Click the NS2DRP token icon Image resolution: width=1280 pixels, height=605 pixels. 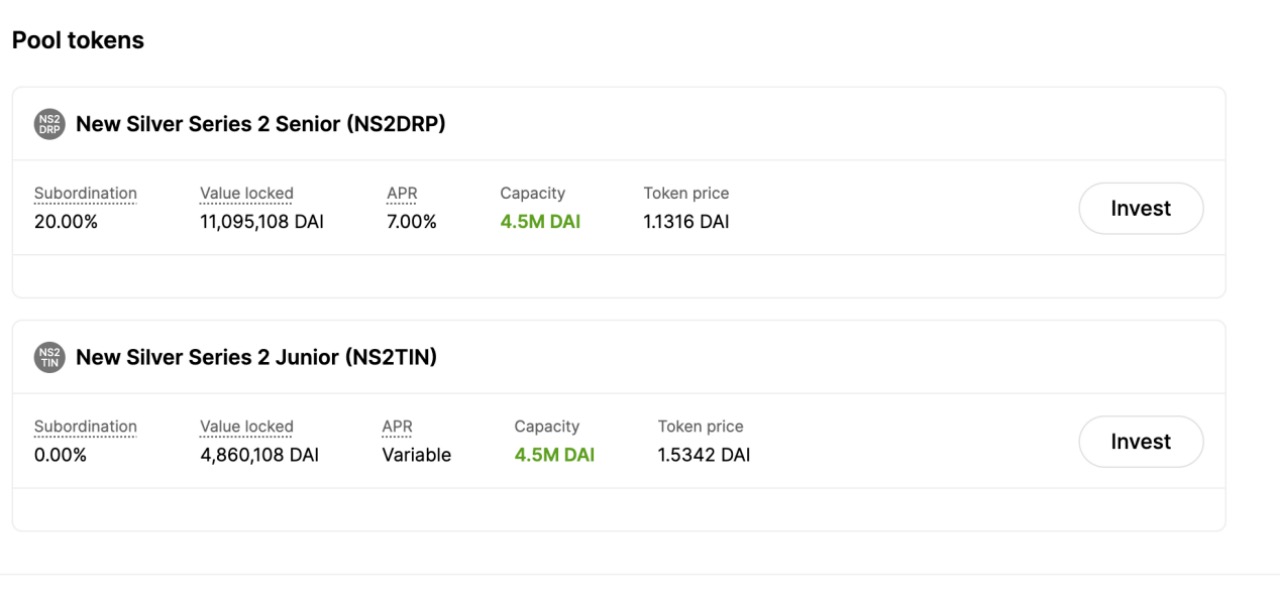(49, 124)
